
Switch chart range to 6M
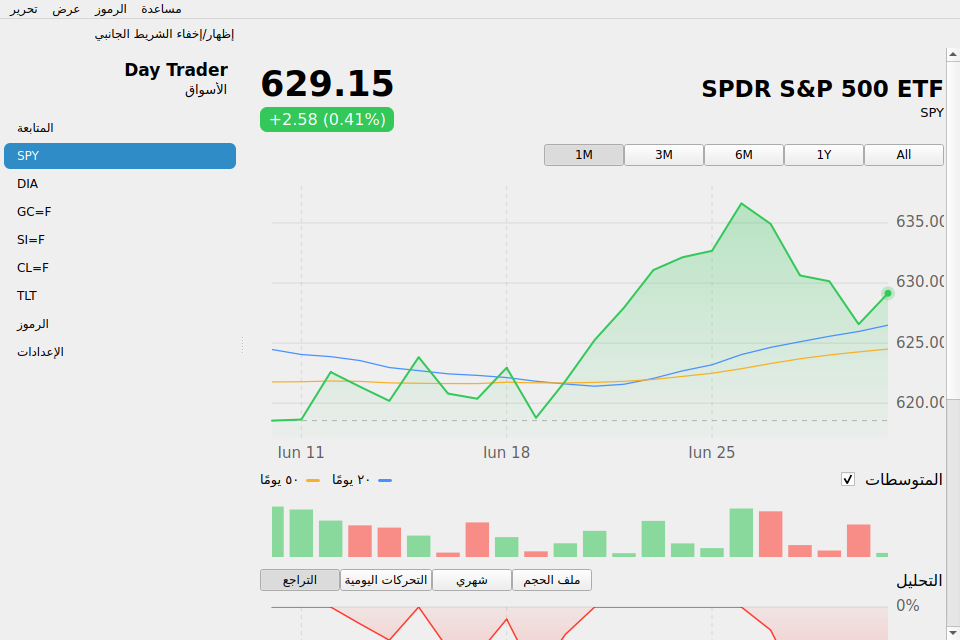click(744, 155)
